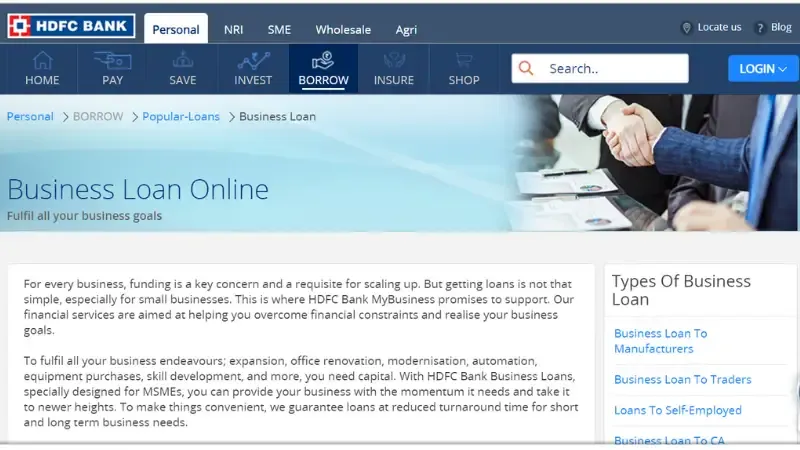Click inside the Search field
This screenshot has height=450, width=800.
point(600,68)
